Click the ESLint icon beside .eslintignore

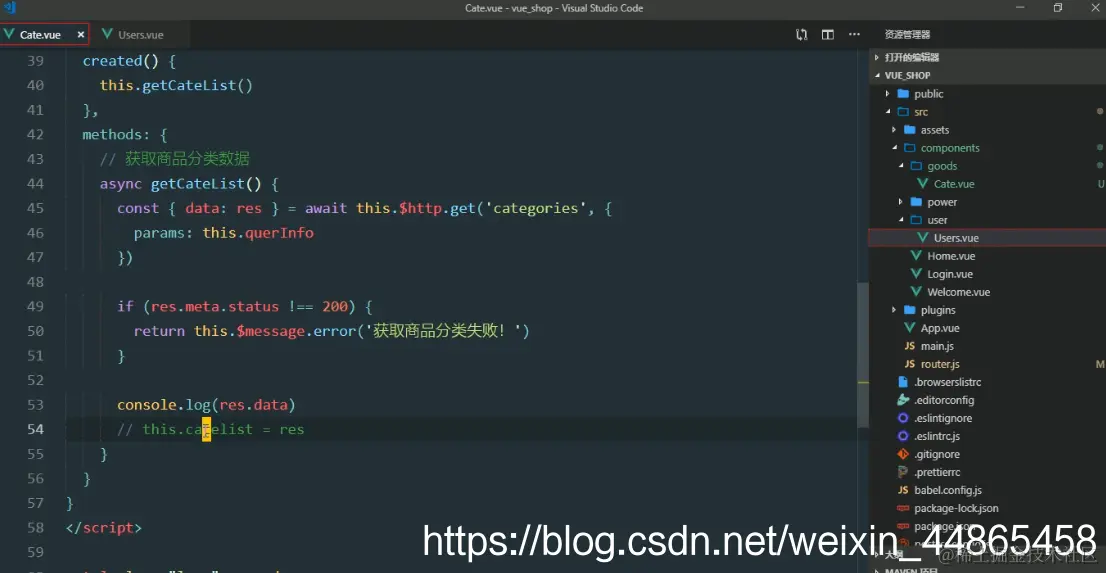903,418
